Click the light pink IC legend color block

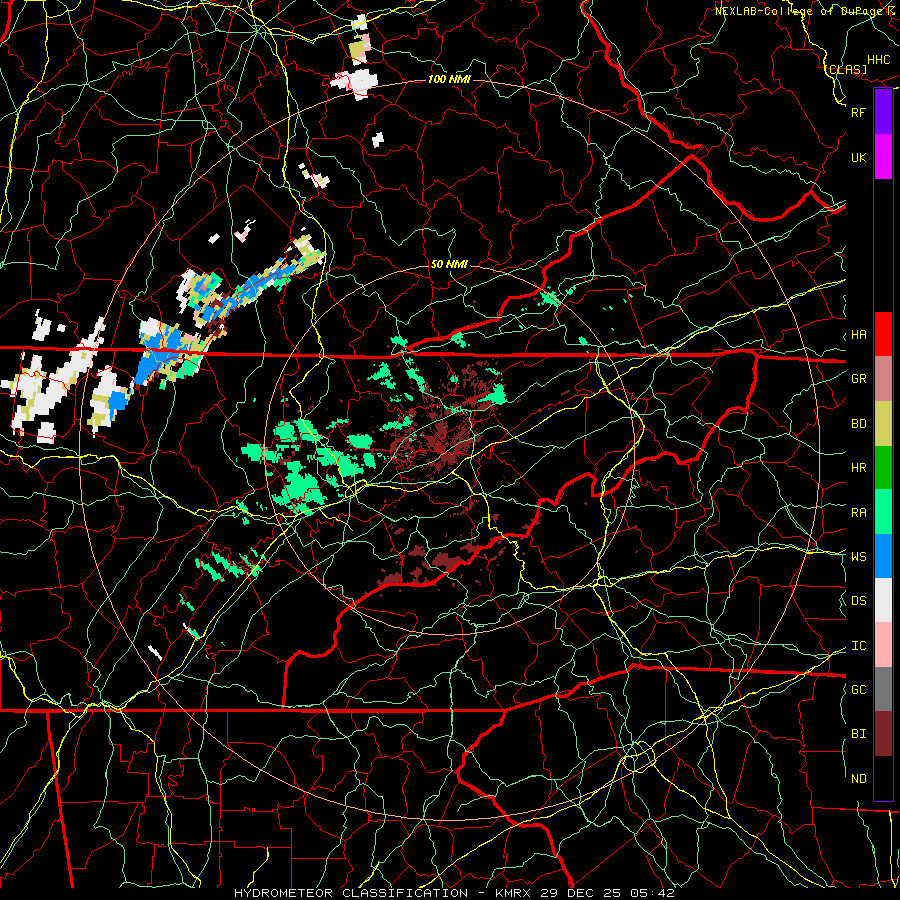(x=883, y=645)
